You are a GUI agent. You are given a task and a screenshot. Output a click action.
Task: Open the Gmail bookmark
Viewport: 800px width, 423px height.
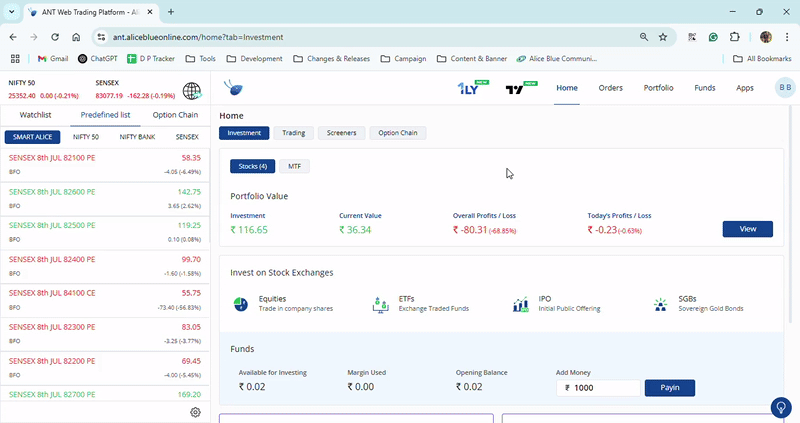(x=53, y=59)
